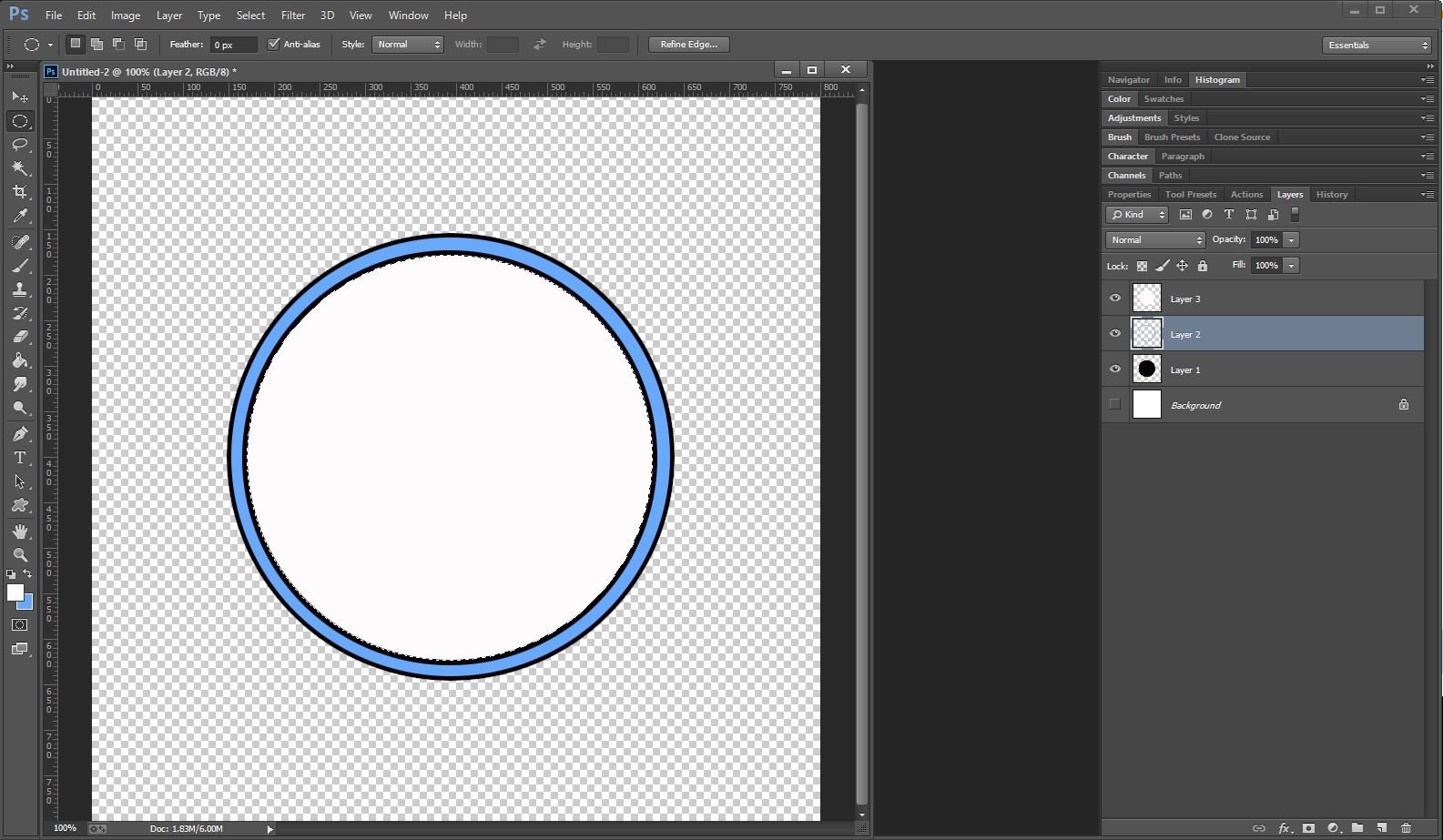
Task: Click the Feather input field
Action: (234, 45)
